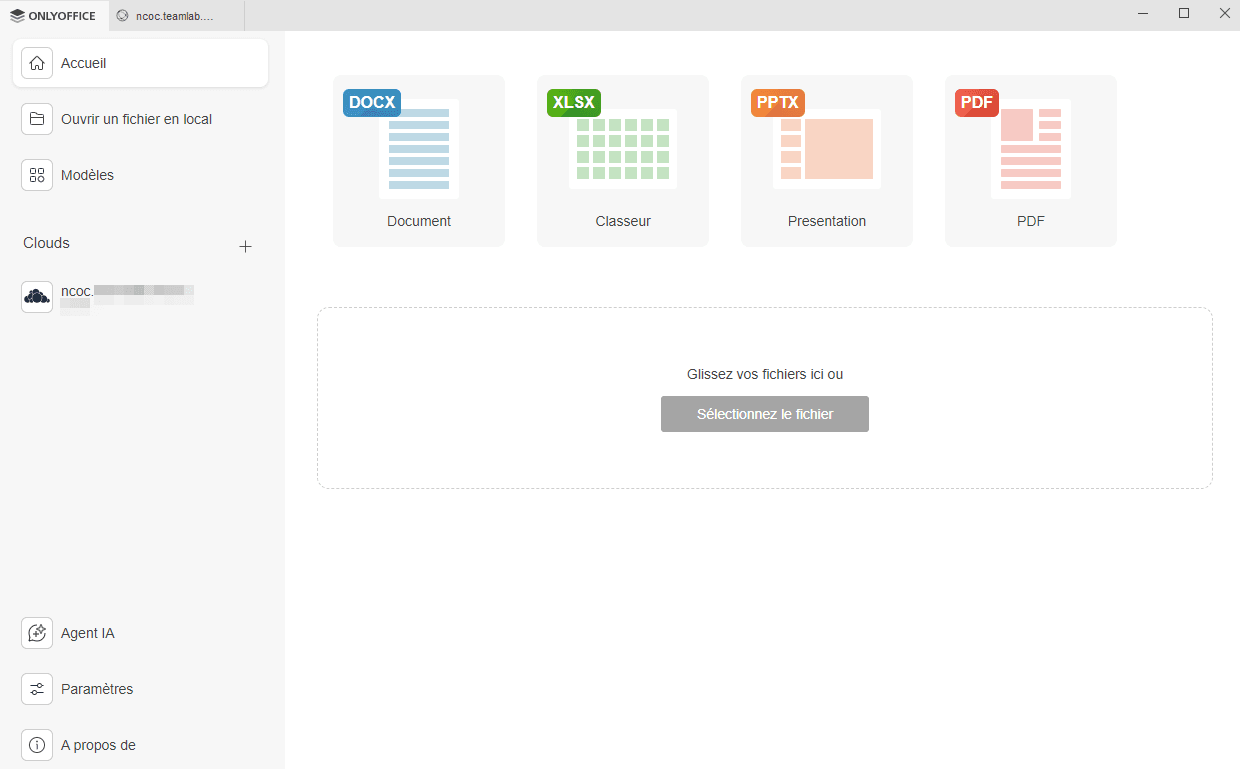This screenshot has width=1240, height=769.
Task: Click the Accueil home icon
Action: (37, 63)
